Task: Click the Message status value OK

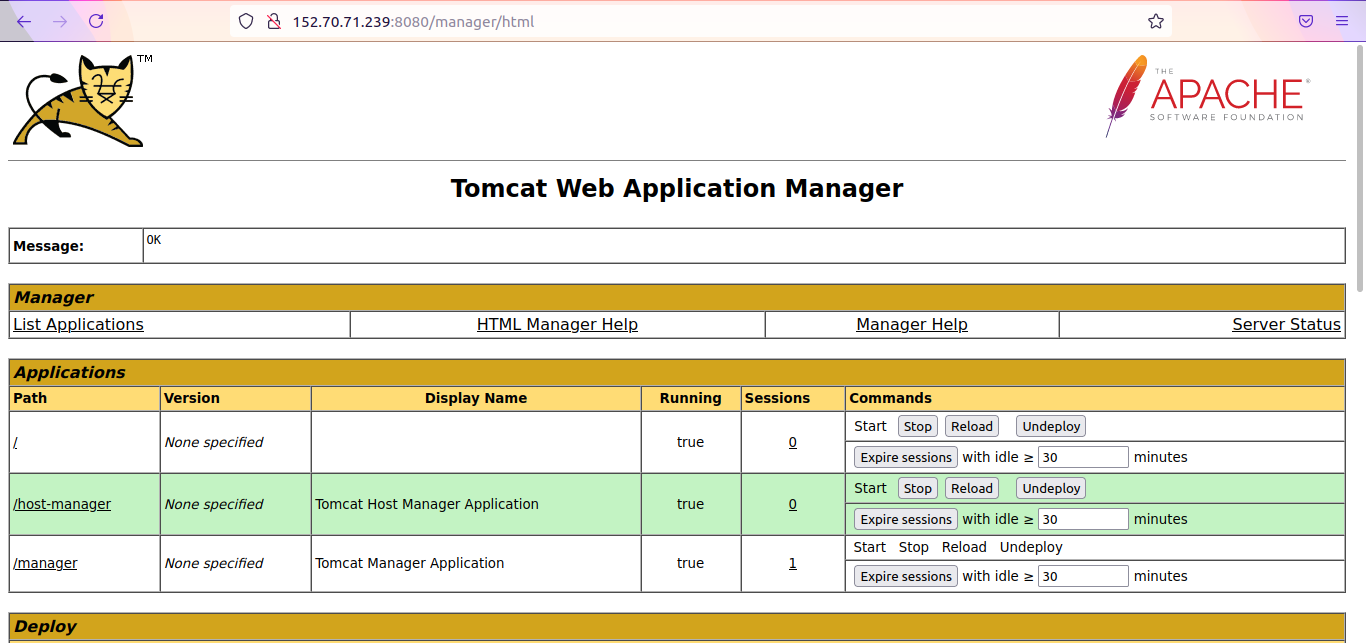Action: 154,240
